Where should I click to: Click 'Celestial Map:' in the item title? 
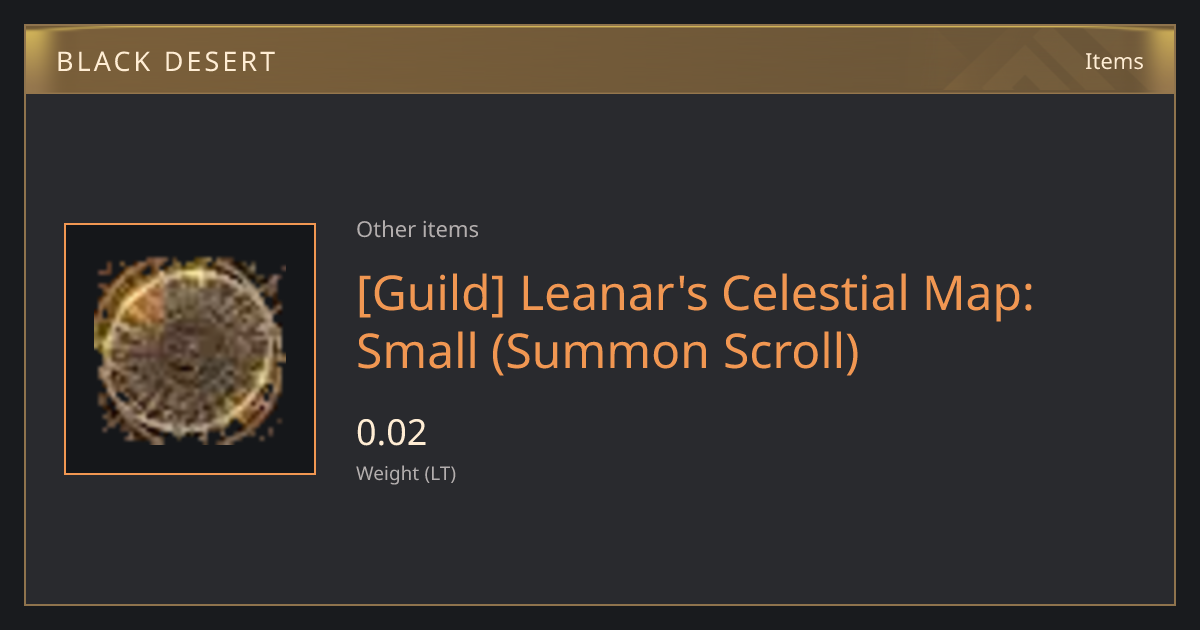876,295
